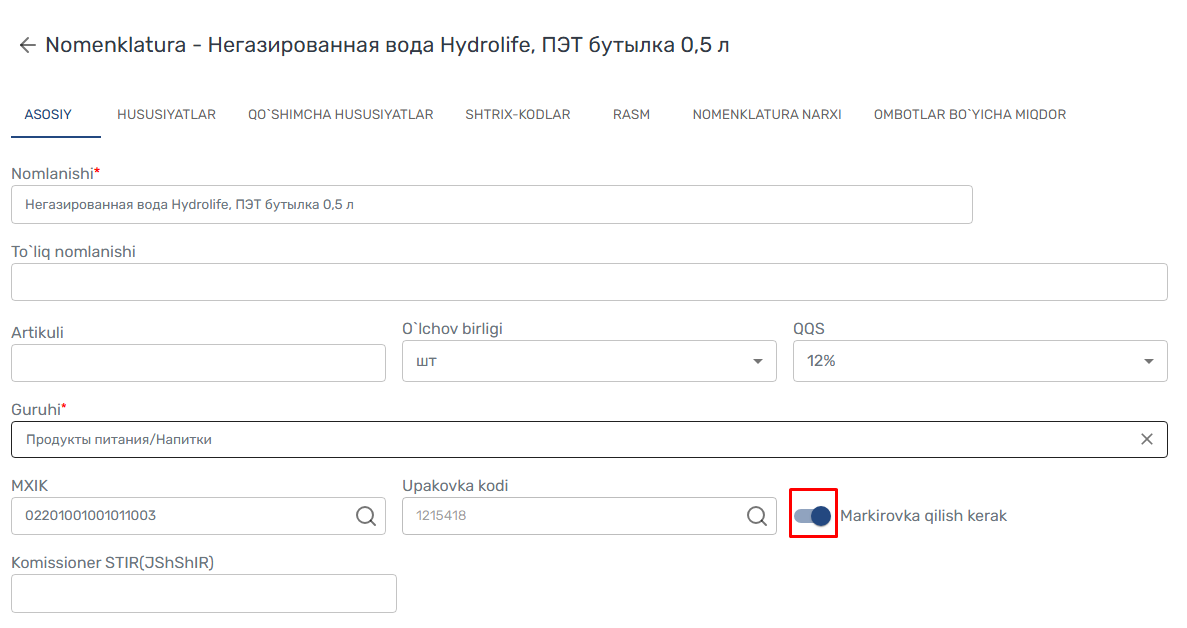
Task: Search Upakovka kodi with magnifier icon
Action: coord(756,516)
